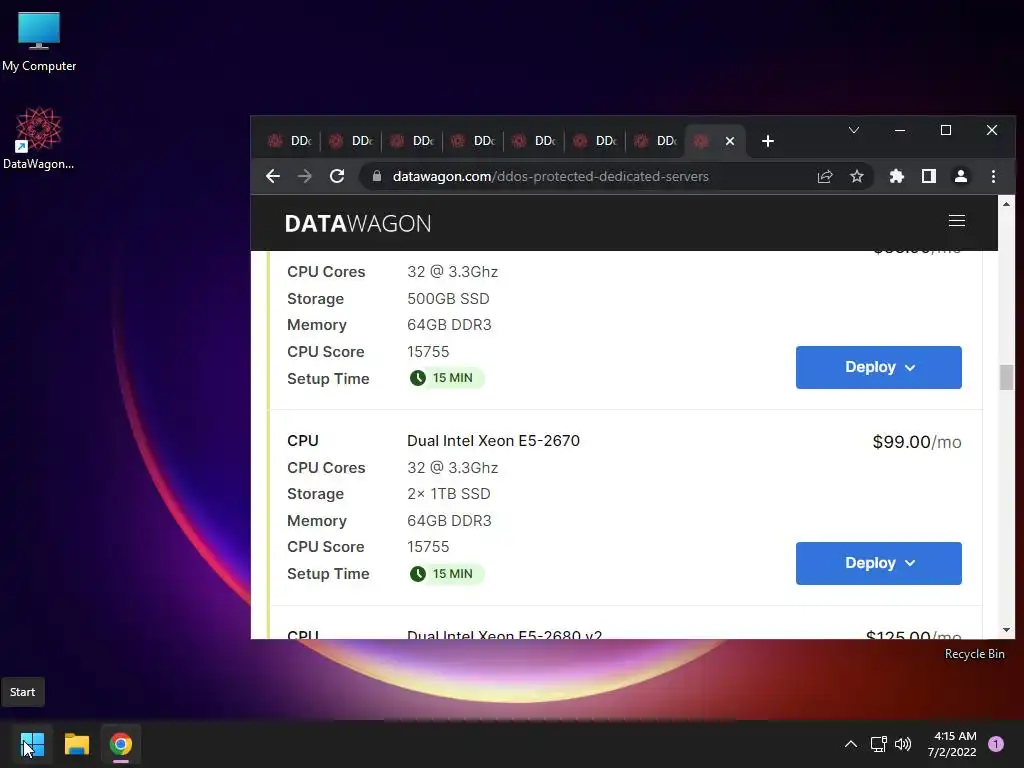Show hidden system tray icons
The image size is (1024, 768).
tap(850, 744)
